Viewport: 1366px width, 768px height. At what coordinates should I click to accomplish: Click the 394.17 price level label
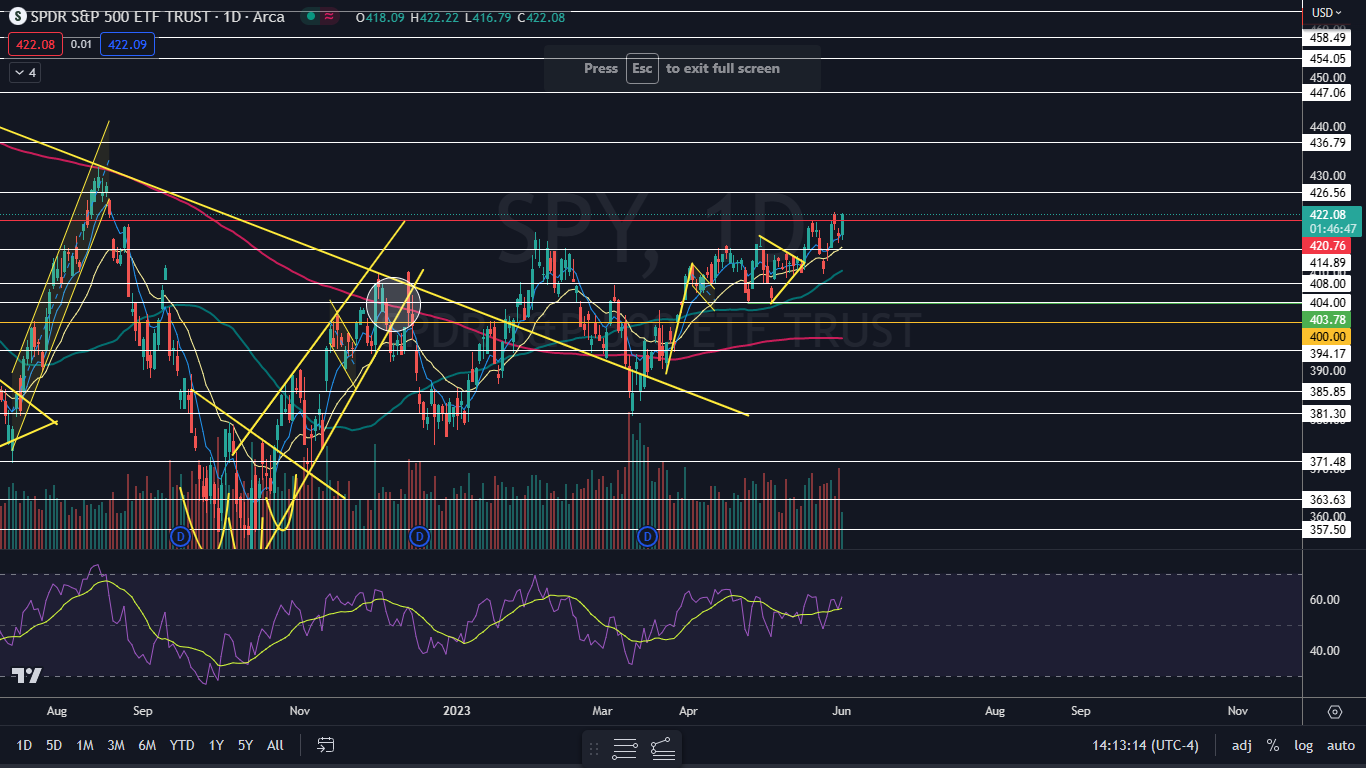(x=1328, y=353)
